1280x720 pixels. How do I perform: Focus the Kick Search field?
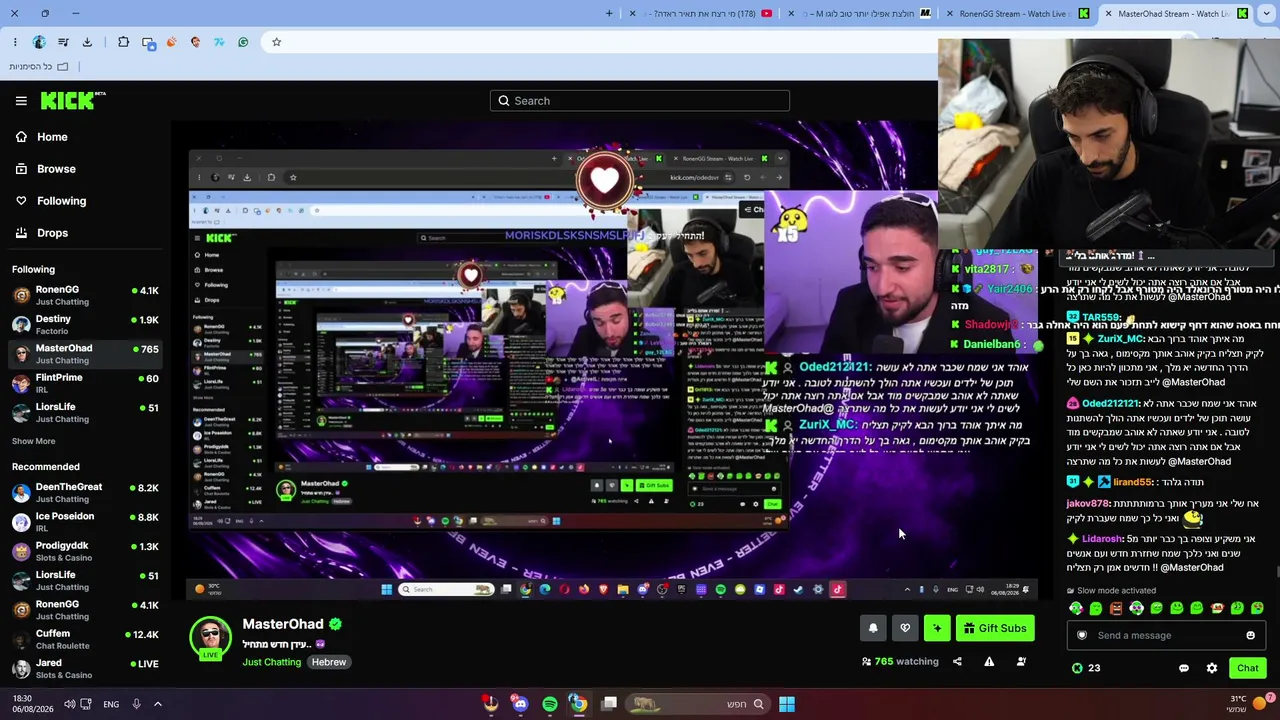tap(640, 101)
